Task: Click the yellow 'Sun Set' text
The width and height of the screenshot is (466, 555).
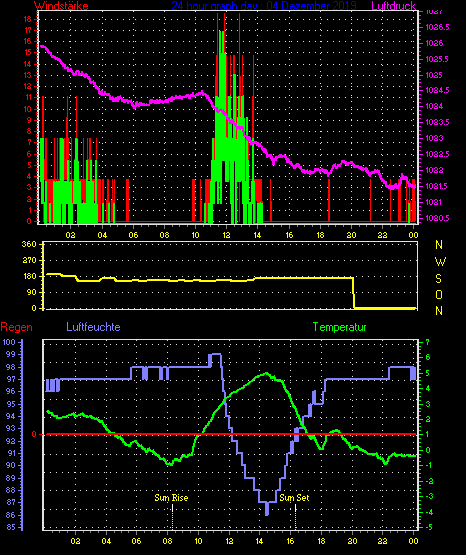Action: click(294, 498)
